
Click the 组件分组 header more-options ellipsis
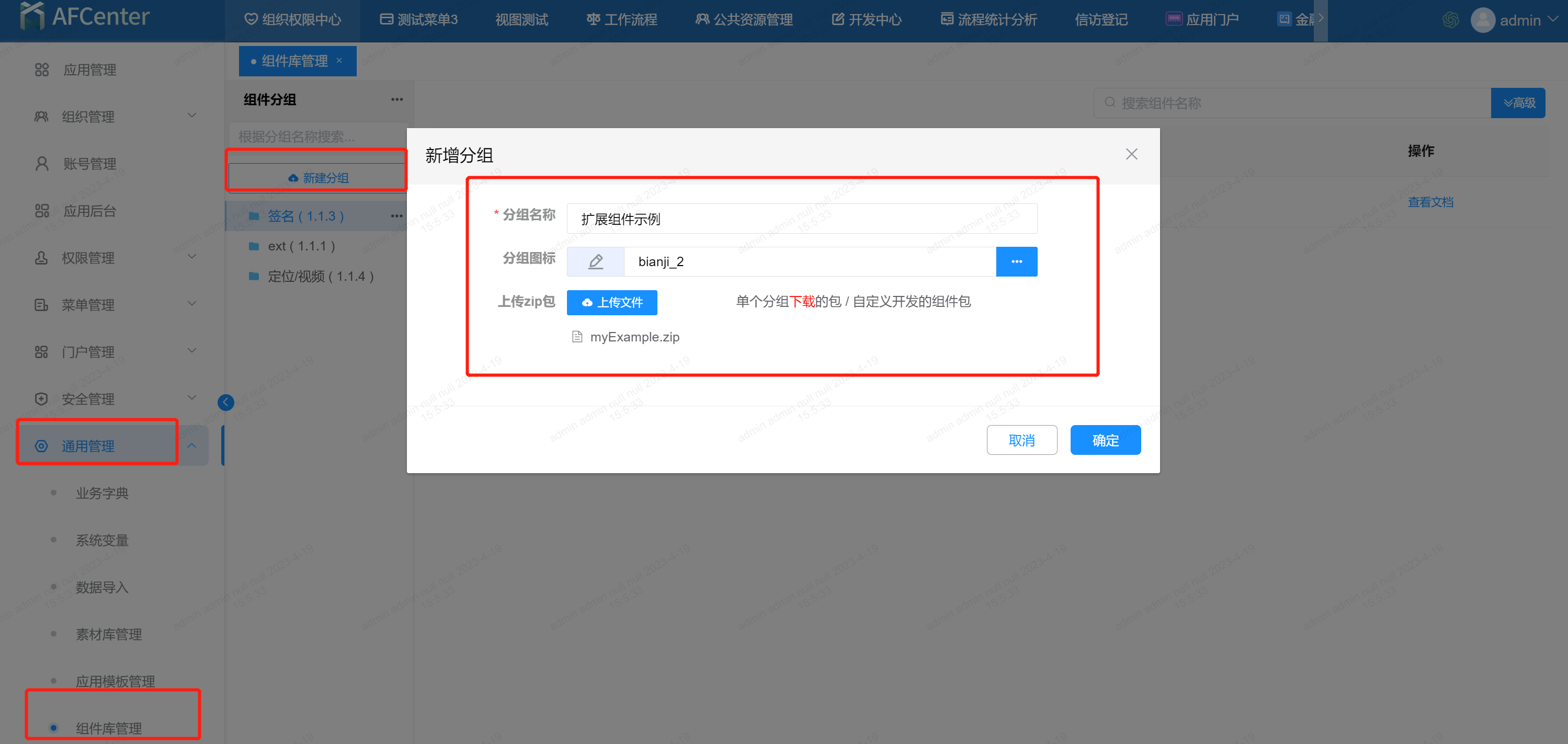(397, 99)
